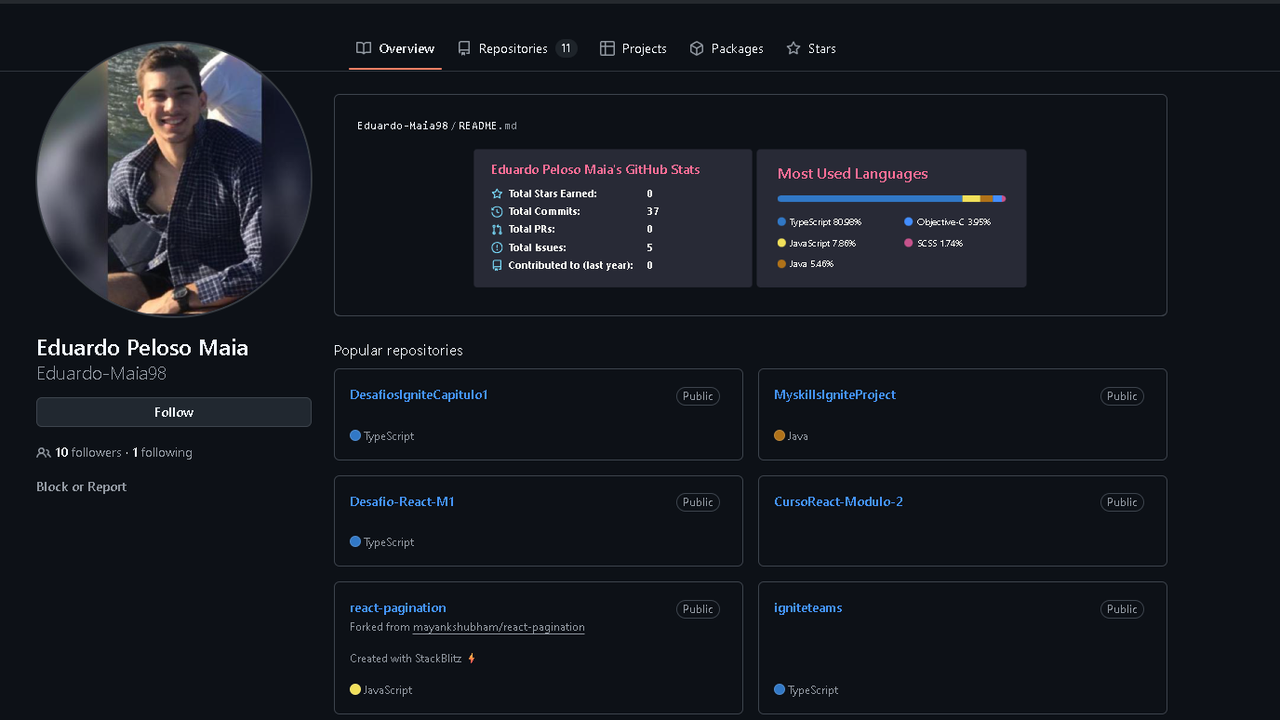Click the book icon beside Overview
1280x720 pixels.
tap(364, 48)
